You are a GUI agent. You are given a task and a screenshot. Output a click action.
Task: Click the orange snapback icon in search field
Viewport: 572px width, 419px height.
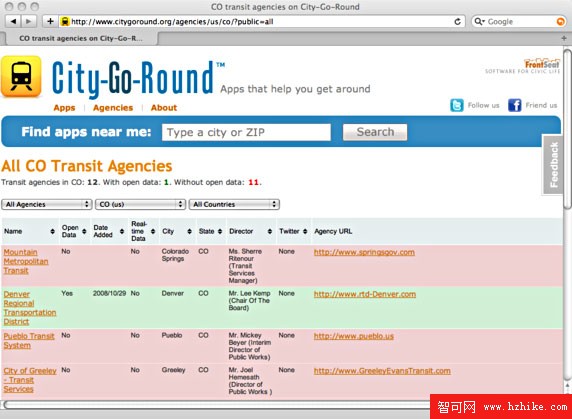point(560,22)
